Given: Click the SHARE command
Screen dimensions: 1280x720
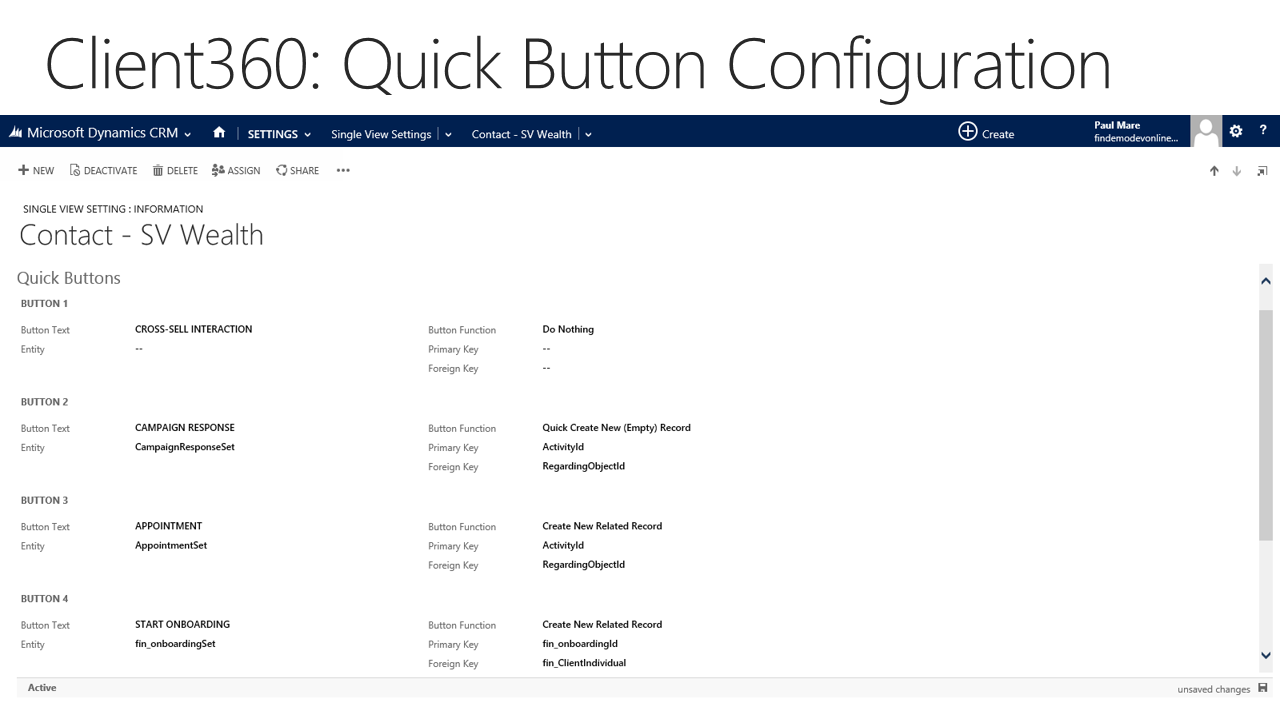Looking at the screenshot, I should point(297,171).
